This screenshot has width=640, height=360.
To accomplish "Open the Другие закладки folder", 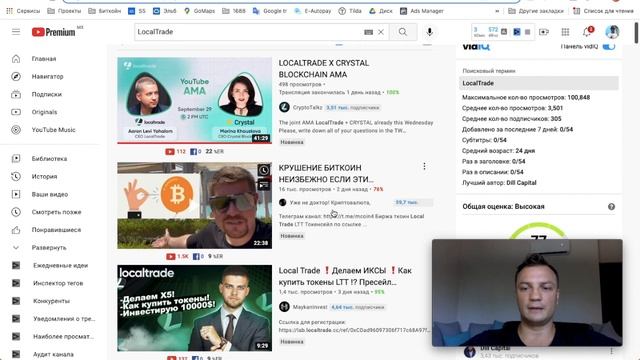I will [536, 11].
